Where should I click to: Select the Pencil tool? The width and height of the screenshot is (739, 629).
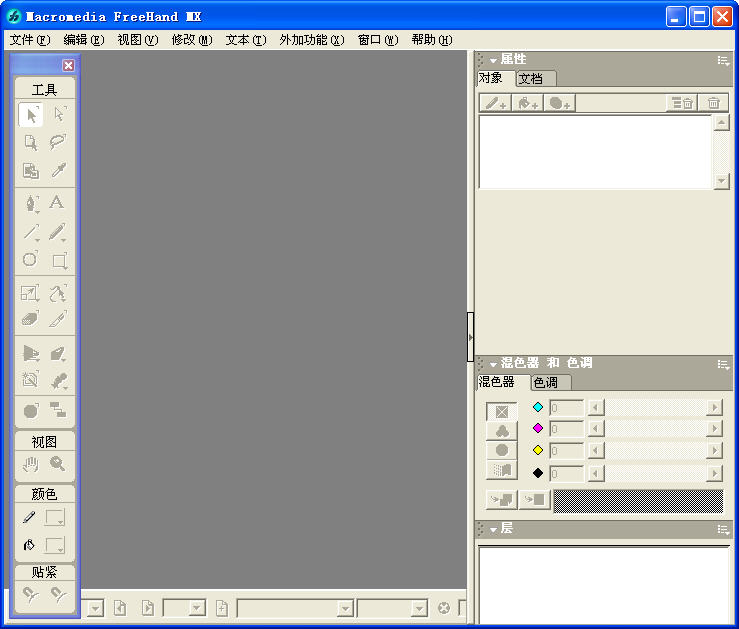point(58,232)
